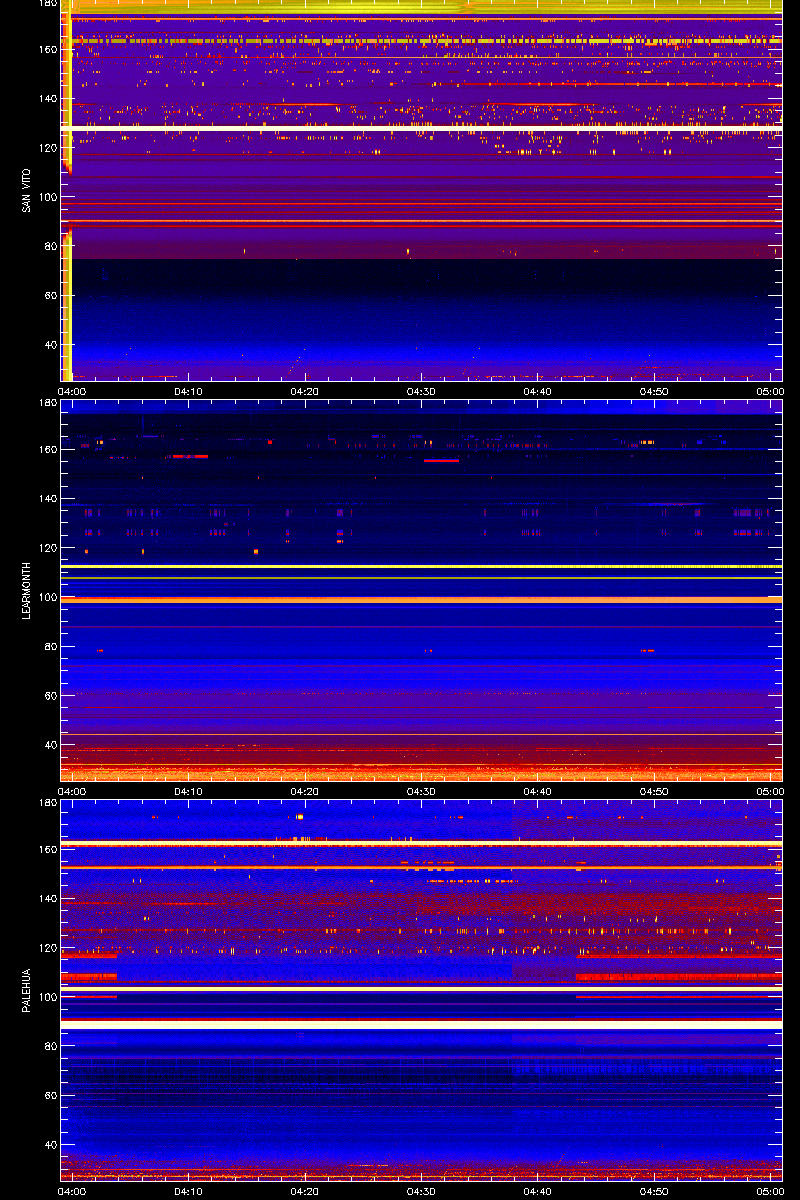Click 04:20 time label under Palehua panel
The height and width of the screenshot is (1200, 800).
(x=305, y=1191)
